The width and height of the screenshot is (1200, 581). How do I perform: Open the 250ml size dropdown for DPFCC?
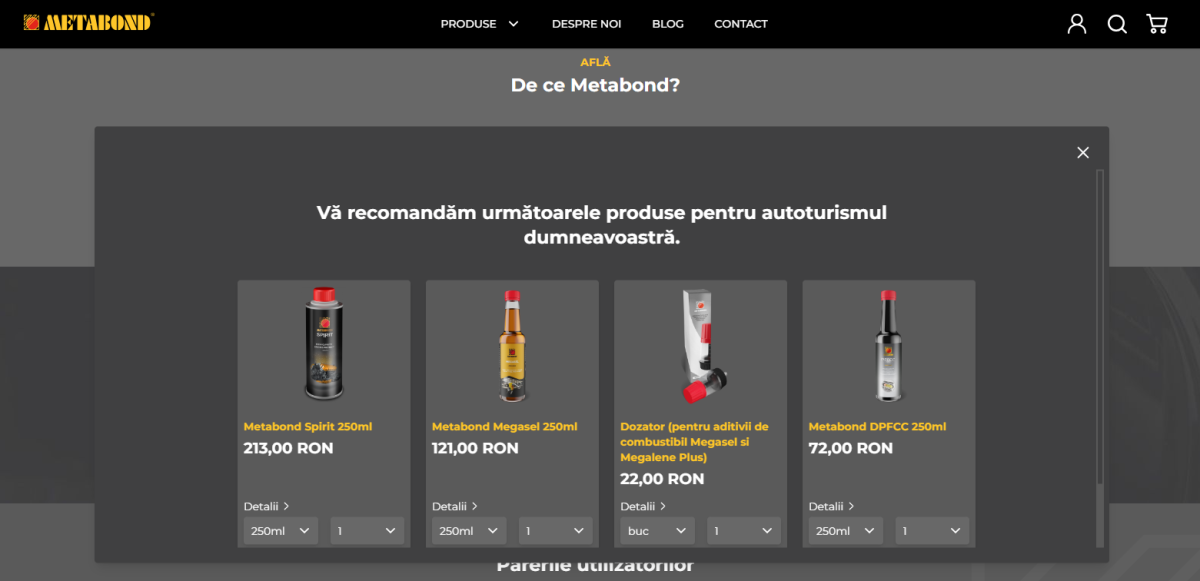coord(846,531)
